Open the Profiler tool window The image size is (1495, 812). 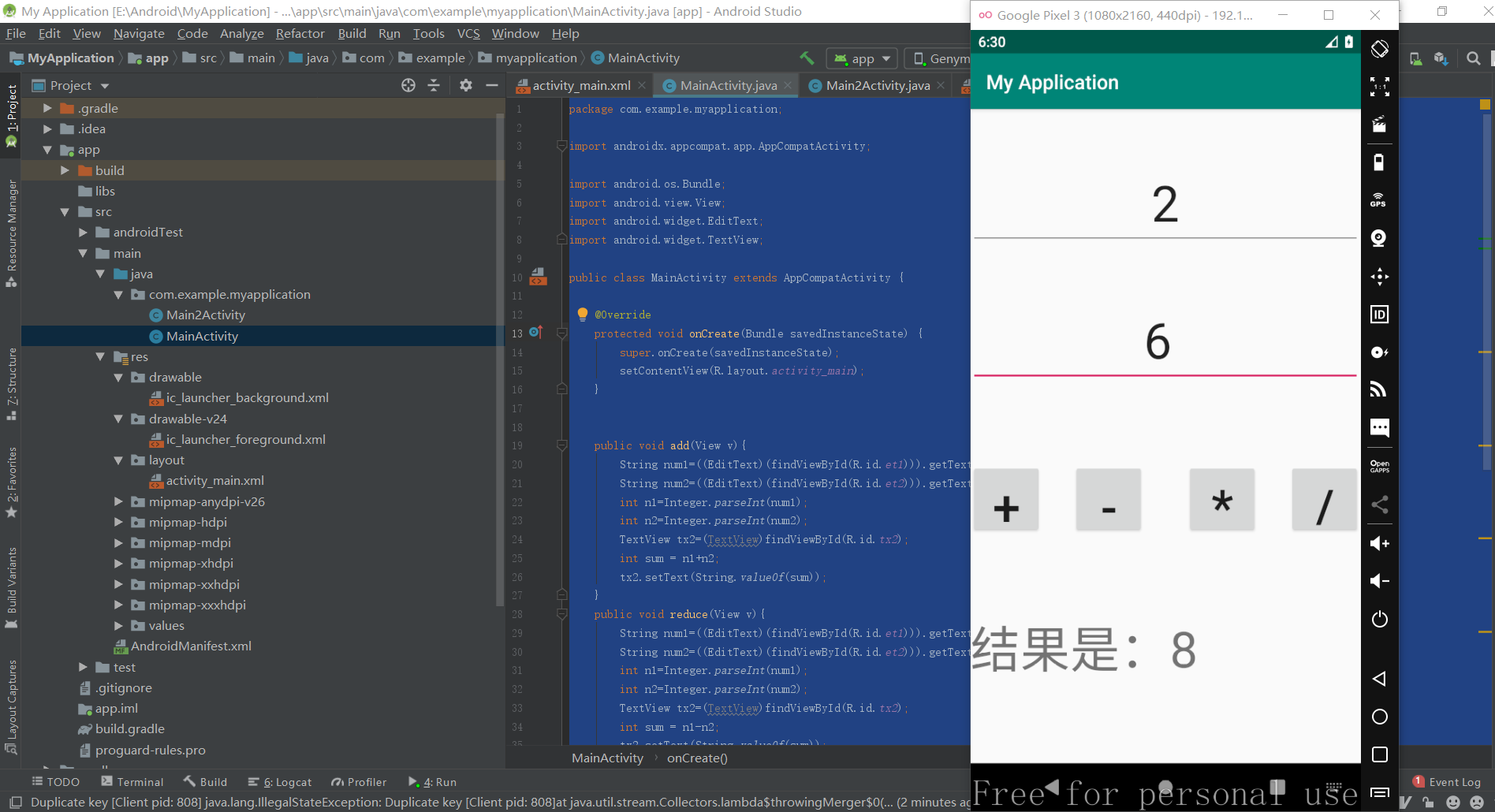pyautogui.click(x=359, y=782)
